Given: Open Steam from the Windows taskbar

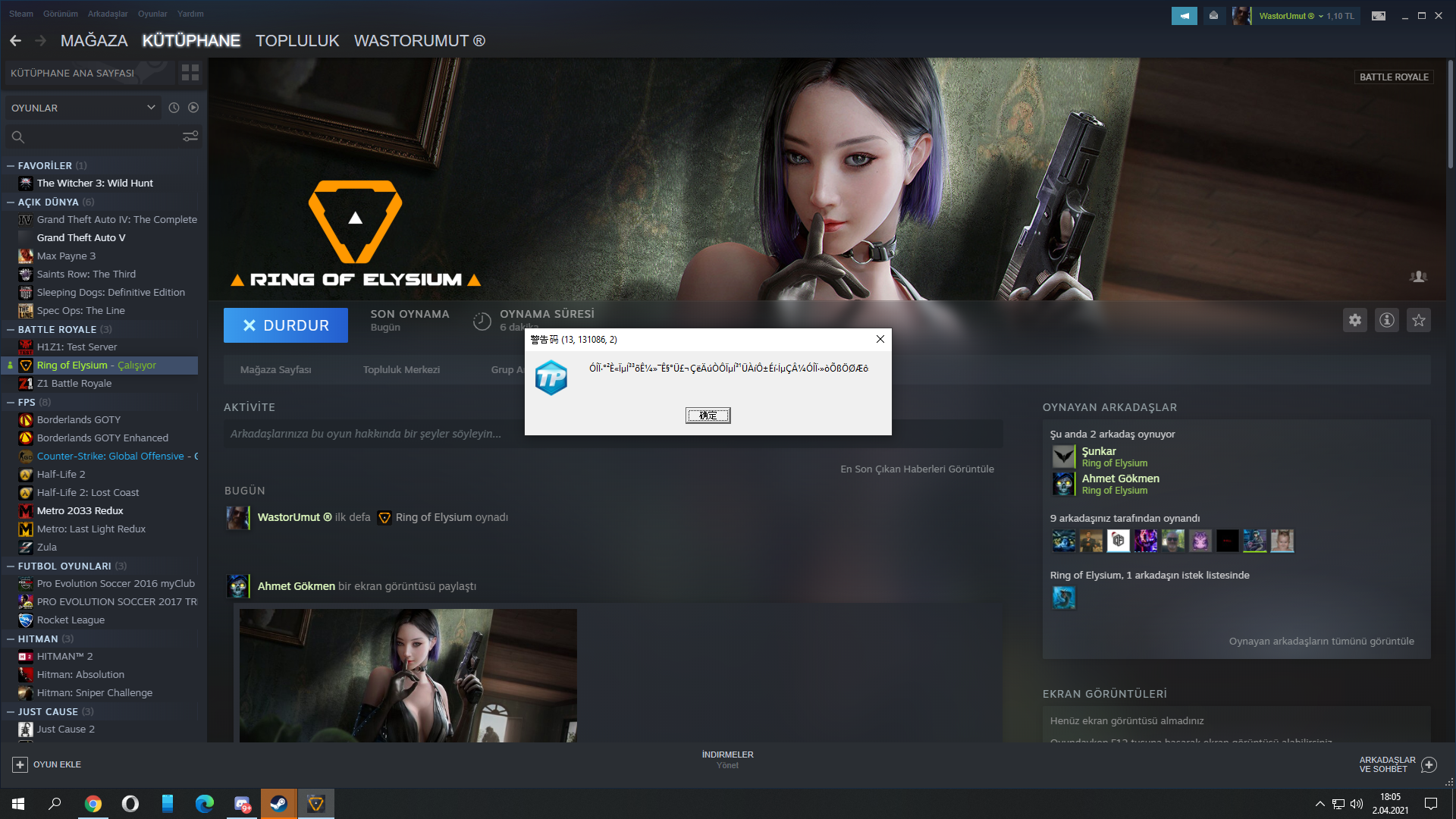Looking at the screenshot, I should click(x=278, y=803).
